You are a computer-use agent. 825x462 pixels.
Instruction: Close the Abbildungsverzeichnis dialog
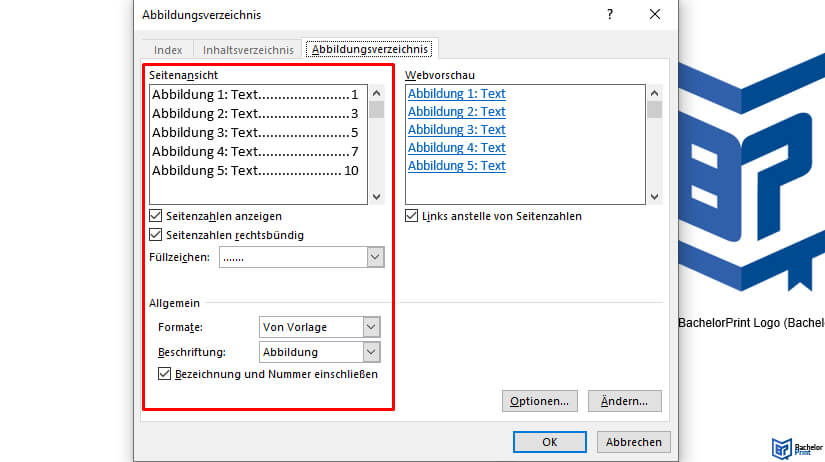[655, 14]
